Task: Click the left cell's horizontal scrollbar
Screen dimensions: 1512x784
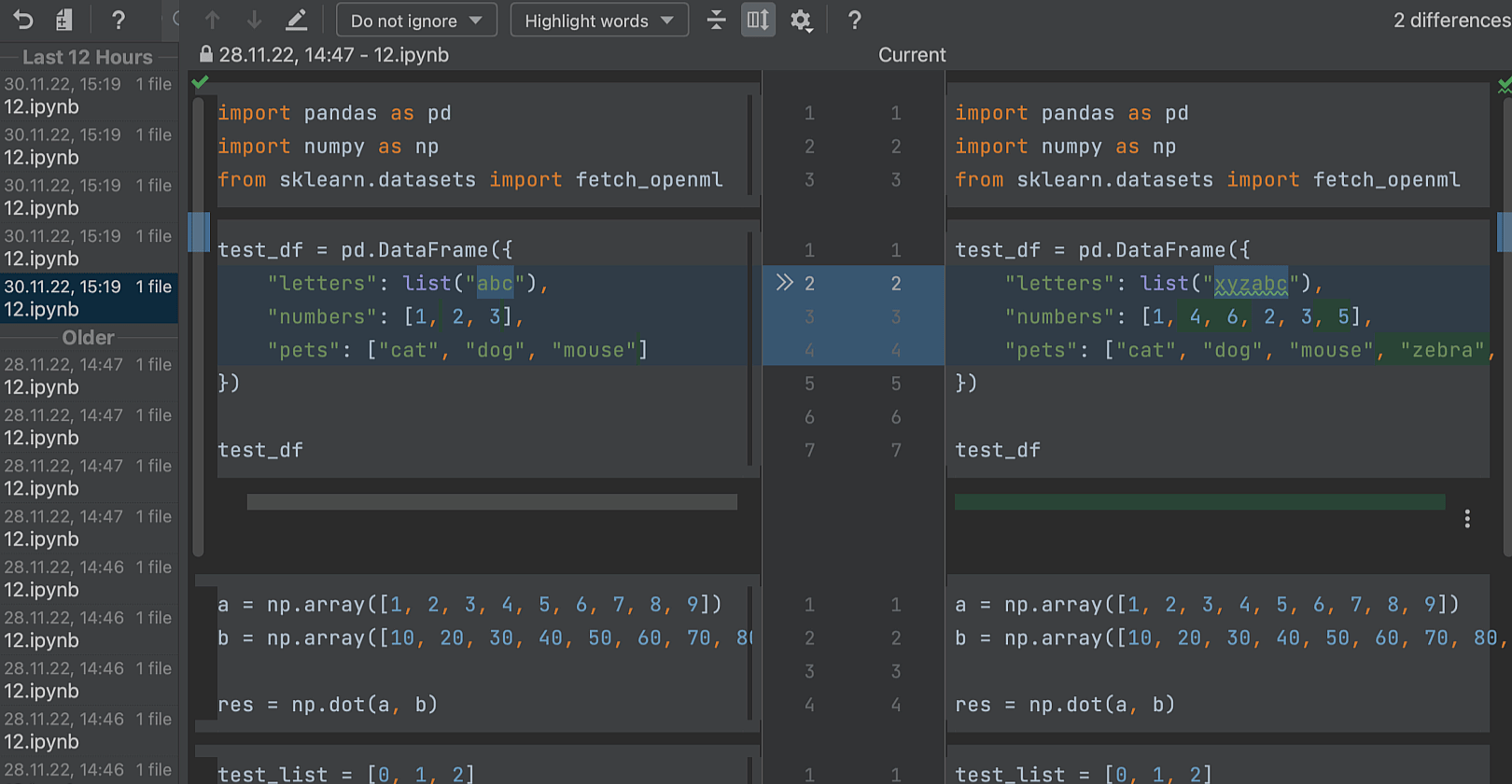Action: point(492,502)
